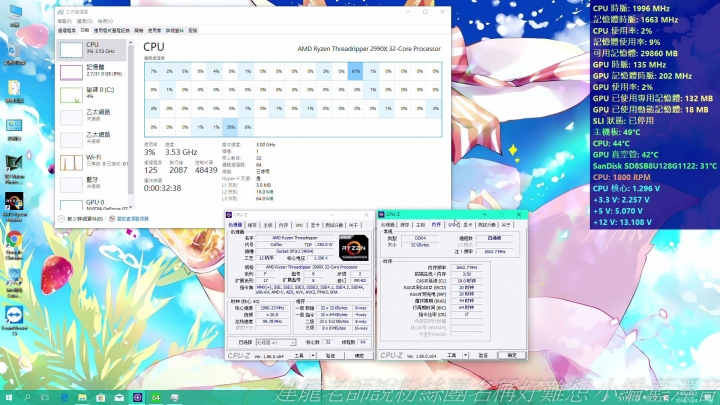Open 檔案(F) menu in Task Manager

click(x=64, y=21)
